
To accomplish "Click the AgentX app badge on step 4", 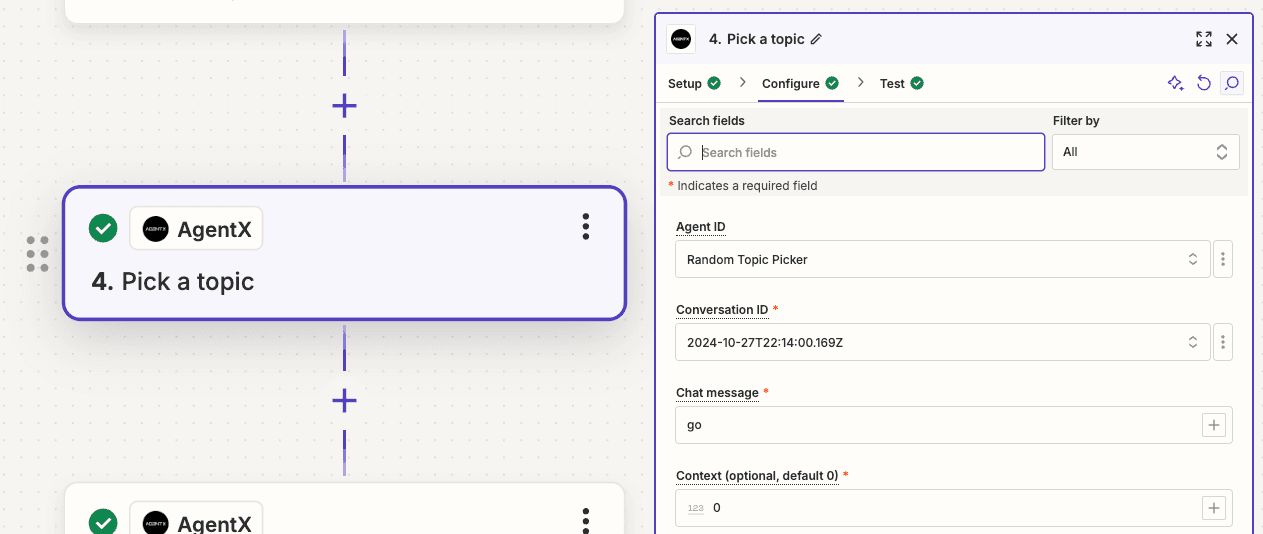I will click(197, 229).
